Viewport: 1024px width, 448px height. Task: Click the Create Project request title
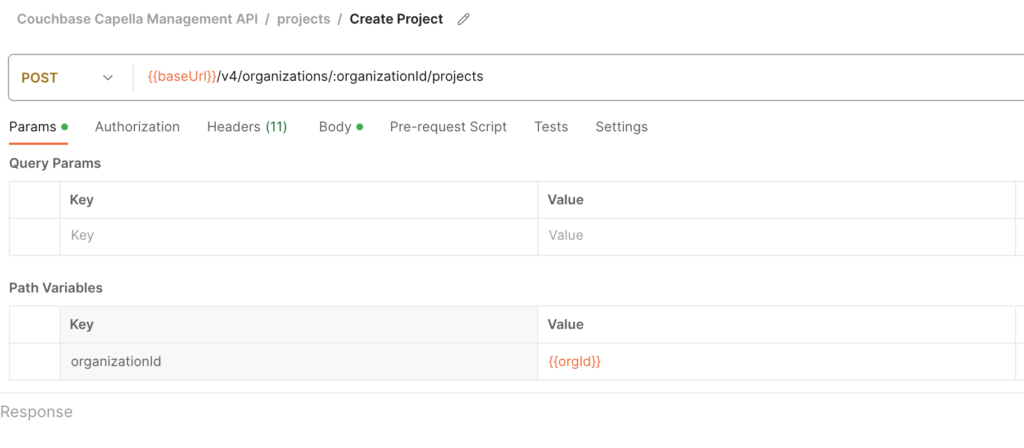coord(396,19)
